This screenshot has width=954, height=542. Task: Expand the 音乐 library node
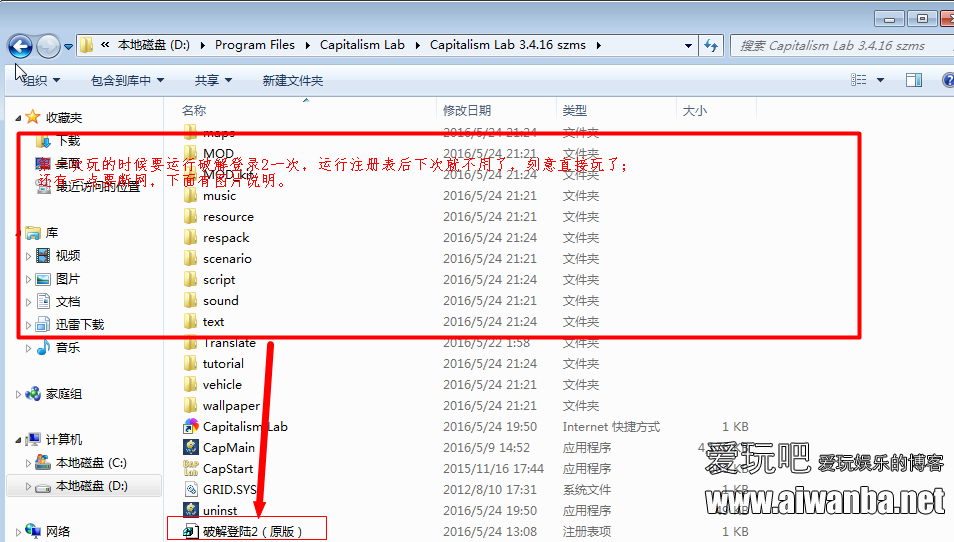tap(28, 348)
